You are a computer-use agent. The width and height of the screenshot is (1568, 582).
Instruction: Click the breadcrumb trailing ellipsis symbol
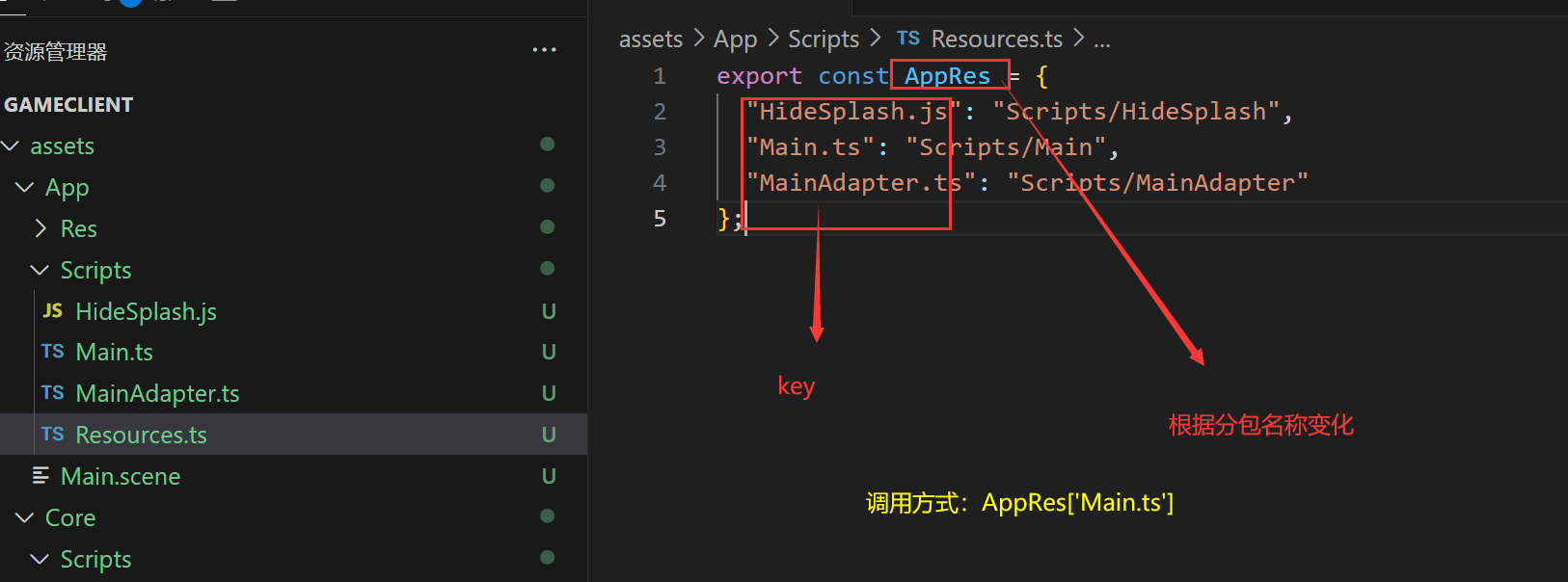(x=1101, y=40)
